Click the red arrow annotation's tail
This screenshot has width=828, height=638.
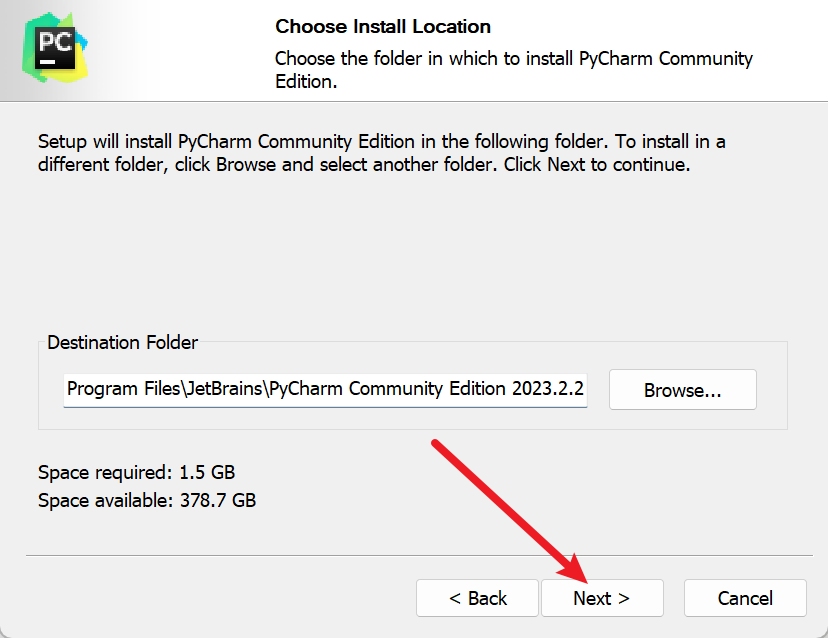[x=436, y=443]
